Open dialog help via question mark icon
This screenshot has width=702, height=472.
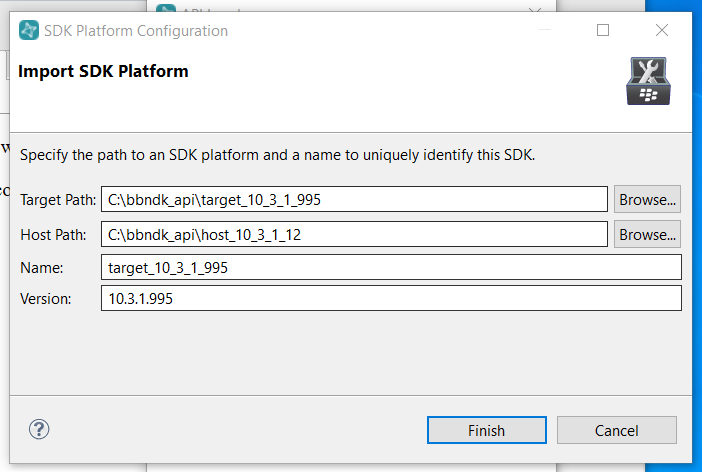(x=39, y=429)
